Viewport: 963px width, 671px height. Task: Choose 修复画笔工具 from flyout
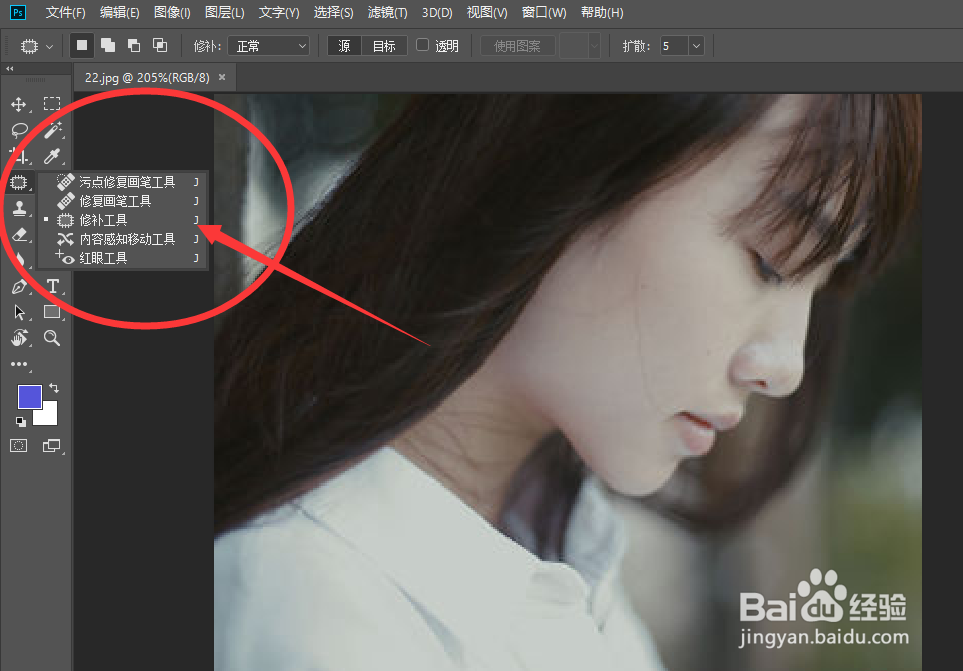click(123, 201)
